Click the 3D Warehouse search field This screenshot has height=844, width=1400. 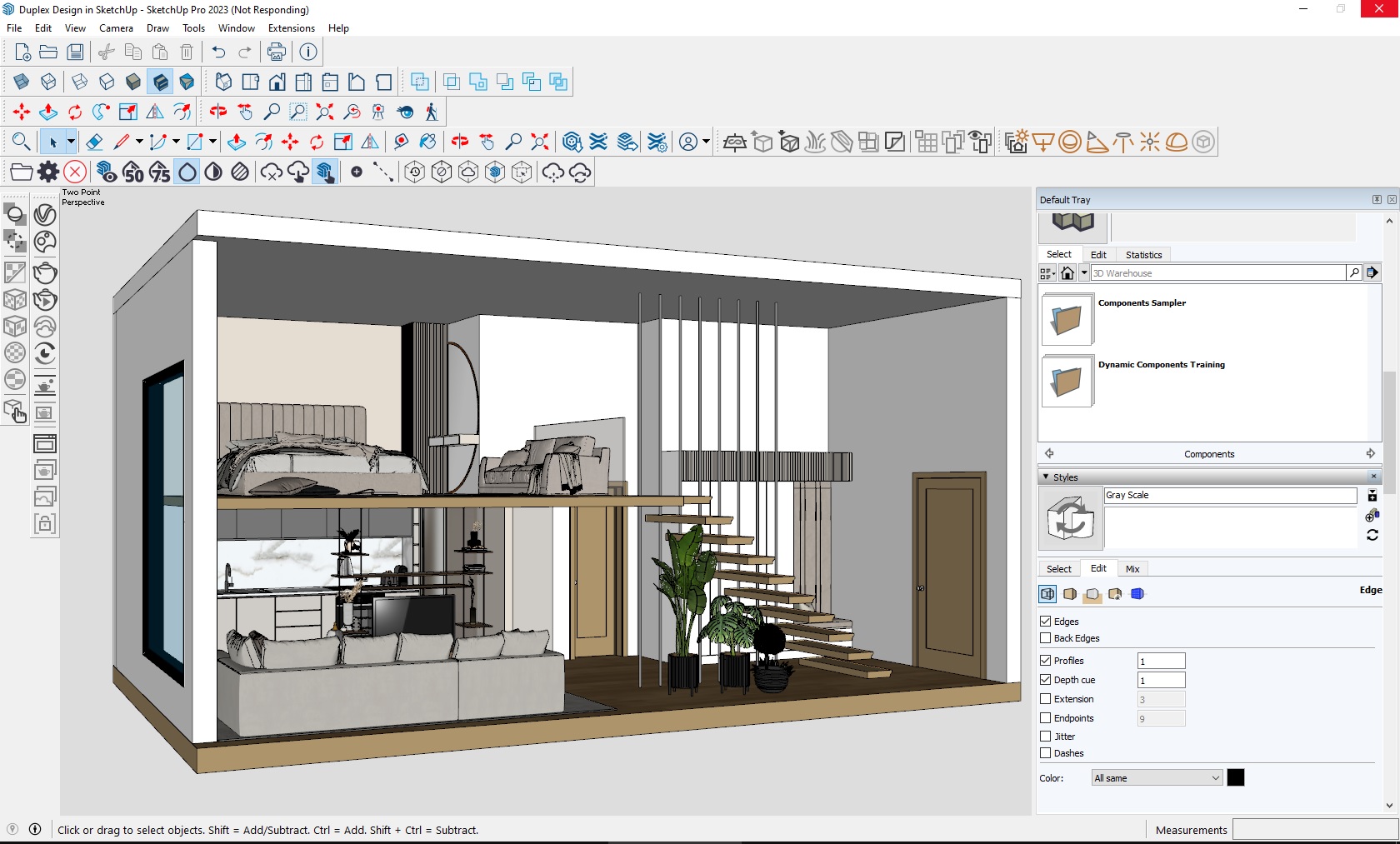[1218, 273]
